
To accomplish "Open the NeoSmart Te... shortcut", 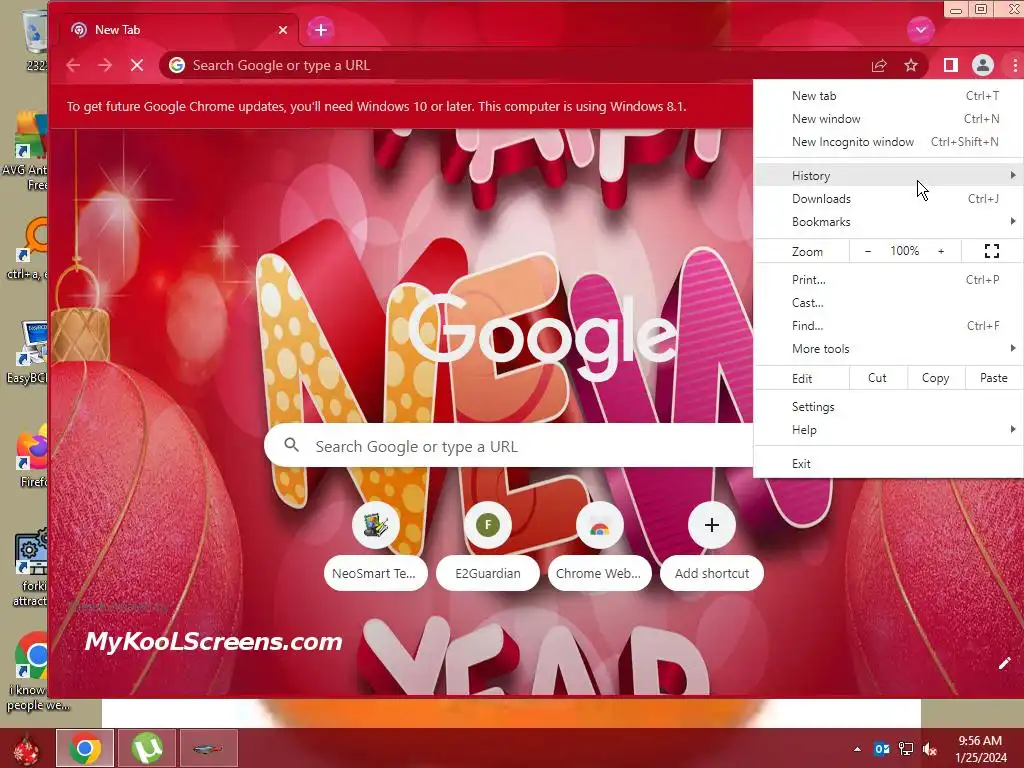I will point(375,547).
